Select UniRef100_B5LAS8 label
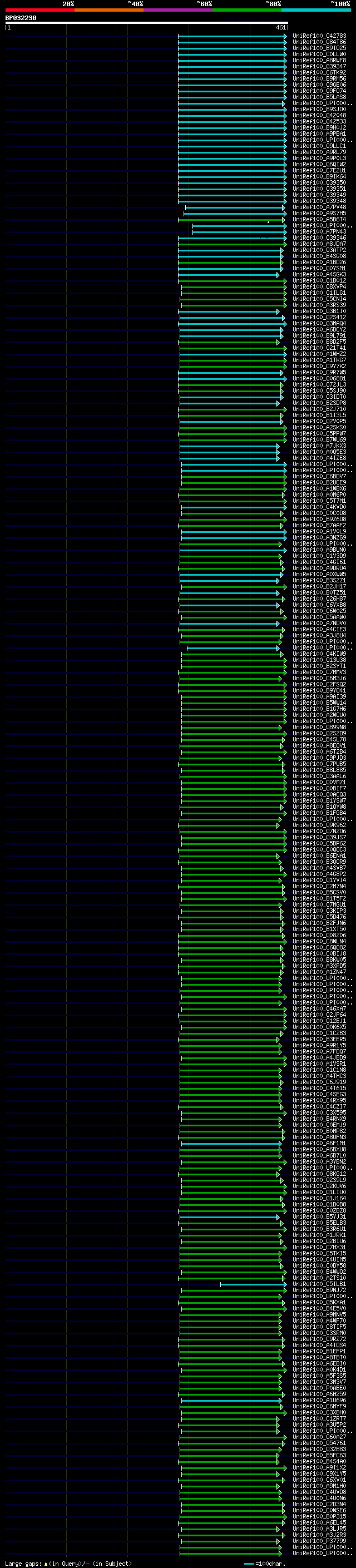Image resolution: width=356 pixels, height=1568 pixels. [x=319, y=97]
